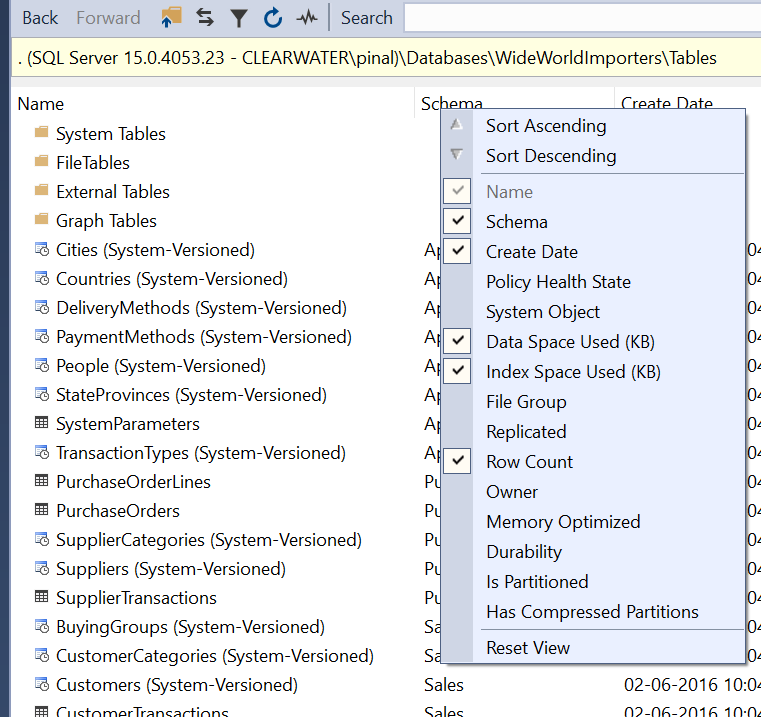
Task: Show Has Compressed Partitions column
Action: (592, 612)
